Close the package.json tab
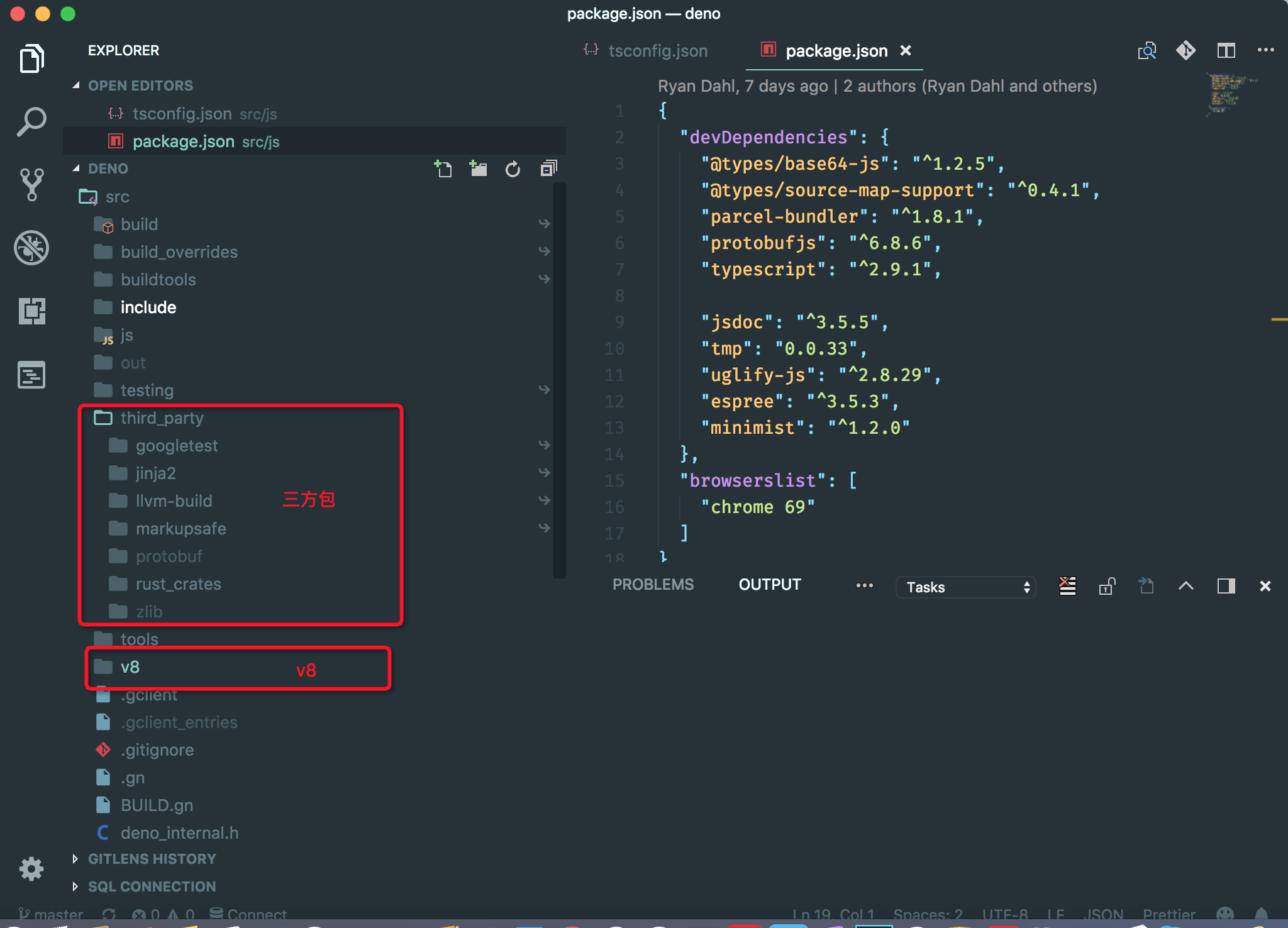Viewport: 1288px width, 928px height. point(906,50)
